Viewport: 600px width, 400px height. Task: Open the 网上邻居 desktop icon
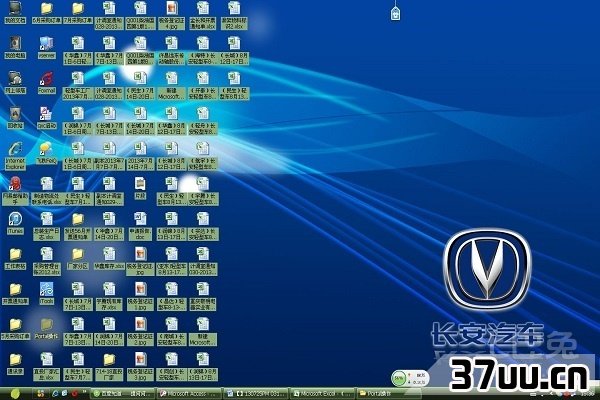pos(15,83)
